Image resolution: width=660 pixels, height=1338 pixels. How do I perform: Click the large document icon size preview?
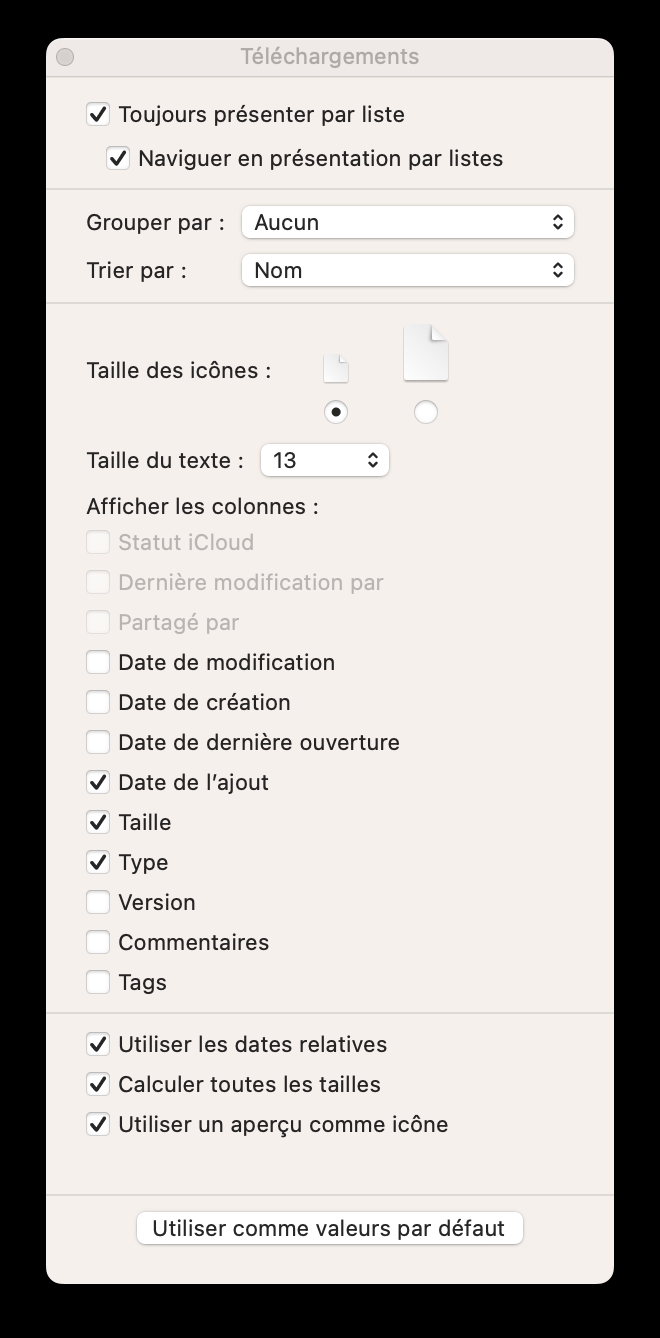click(x=425, y=353)
